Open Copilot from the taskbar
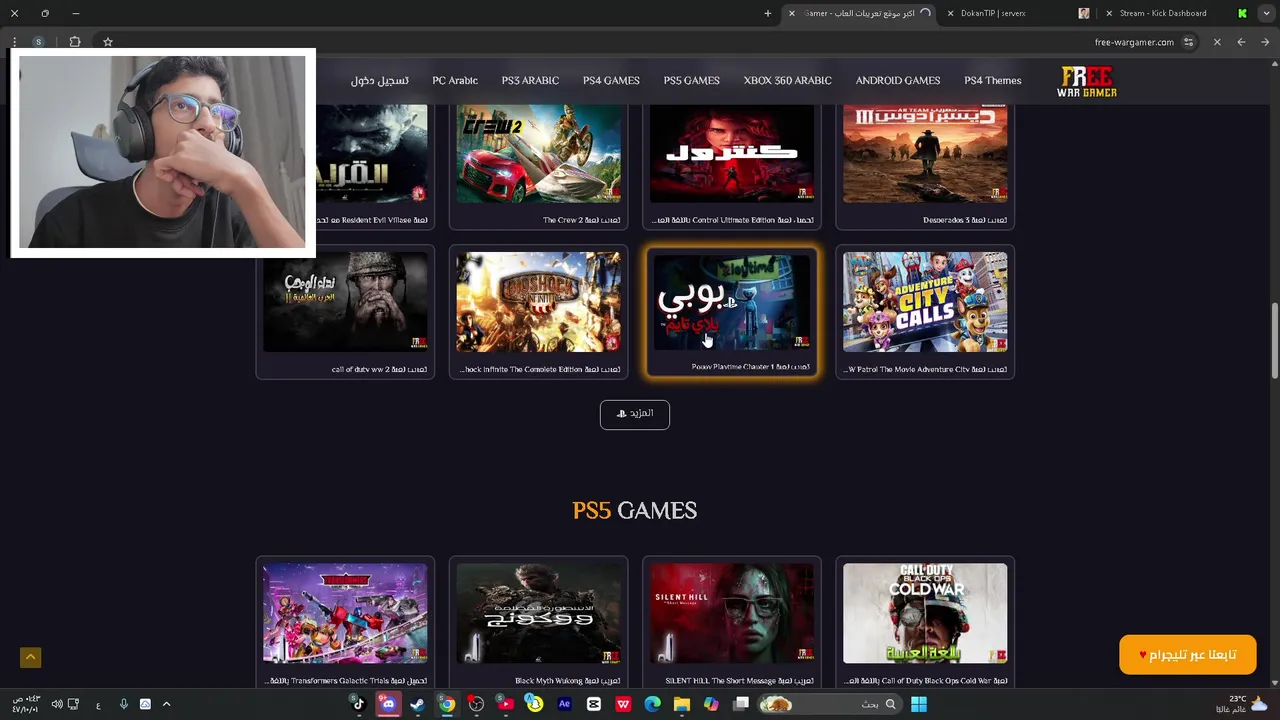 [711, 704]
